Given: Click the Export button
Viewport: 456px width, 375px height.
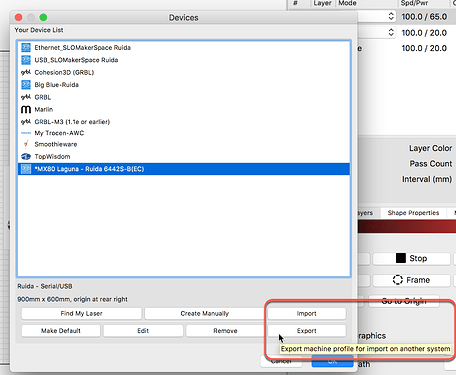Looking at the screenshot, I should (x=307, y=331).
